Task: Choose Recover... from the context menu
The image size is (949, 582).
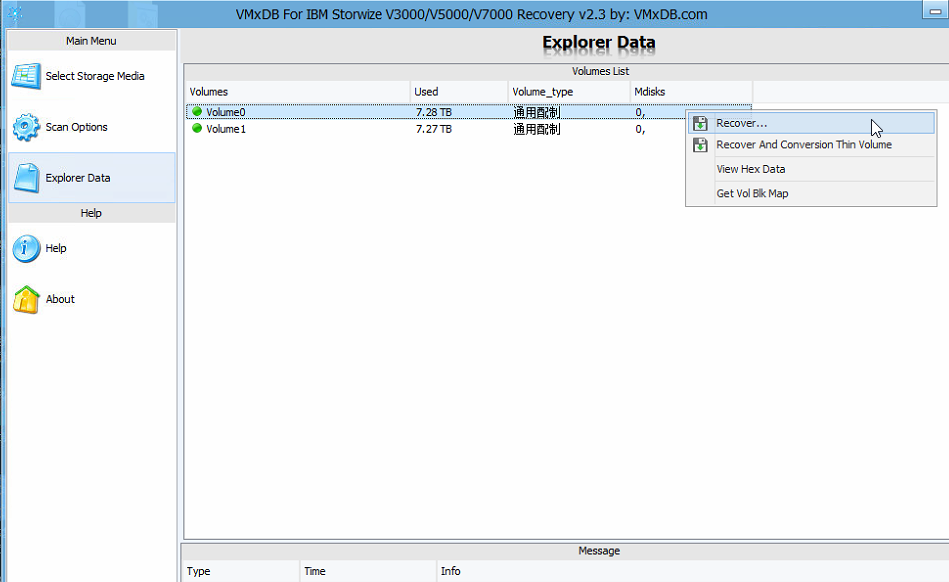Action: 811,123
